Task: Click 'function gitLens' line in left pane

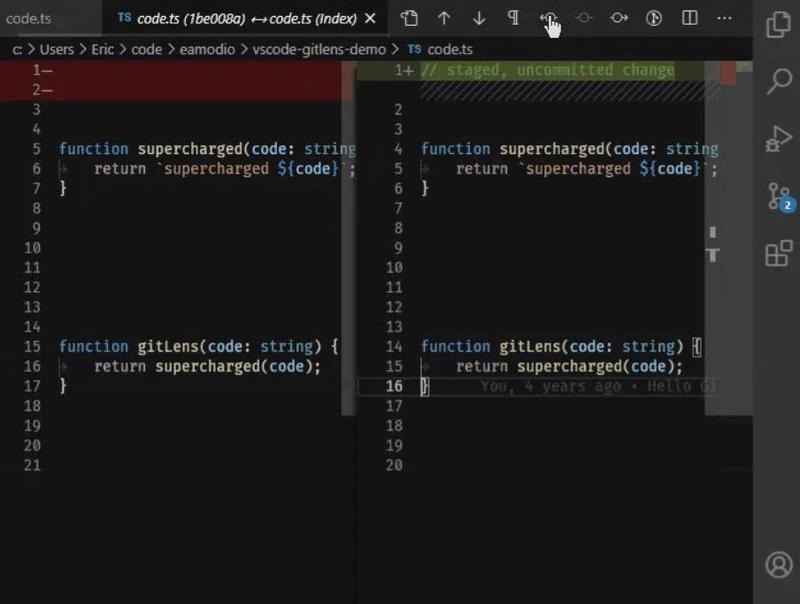Action: (x=198, y=346)
